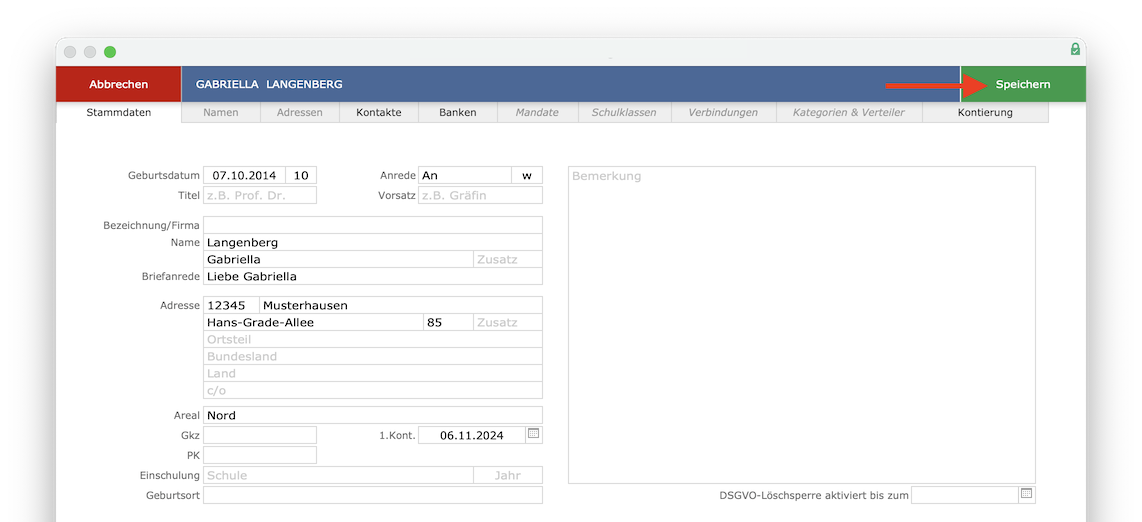Open the Namen tab
Screen dimensions: 1142x522
(x=221, y=112)
